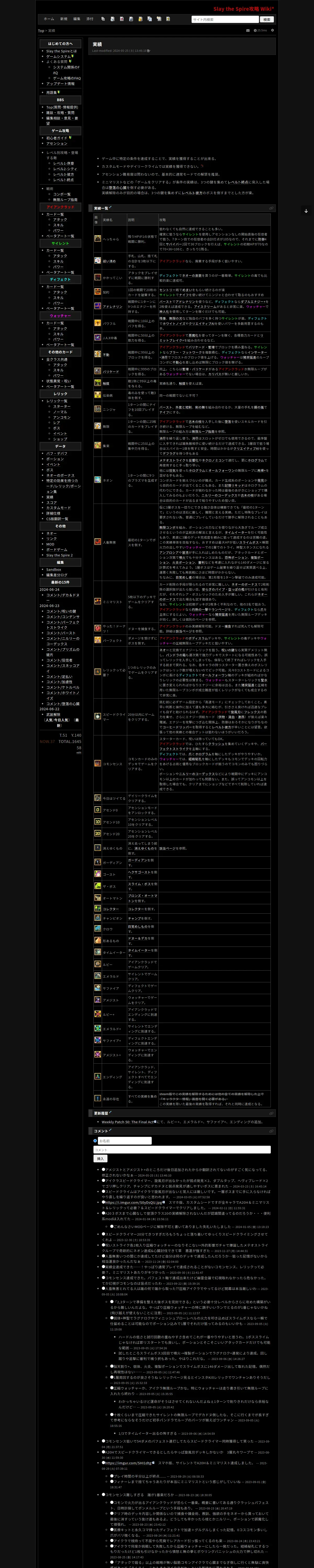The width and height of the screenshot is (314, 1568).
Task: Click the タイムイーター achievement icon
Action: point(98,952)
